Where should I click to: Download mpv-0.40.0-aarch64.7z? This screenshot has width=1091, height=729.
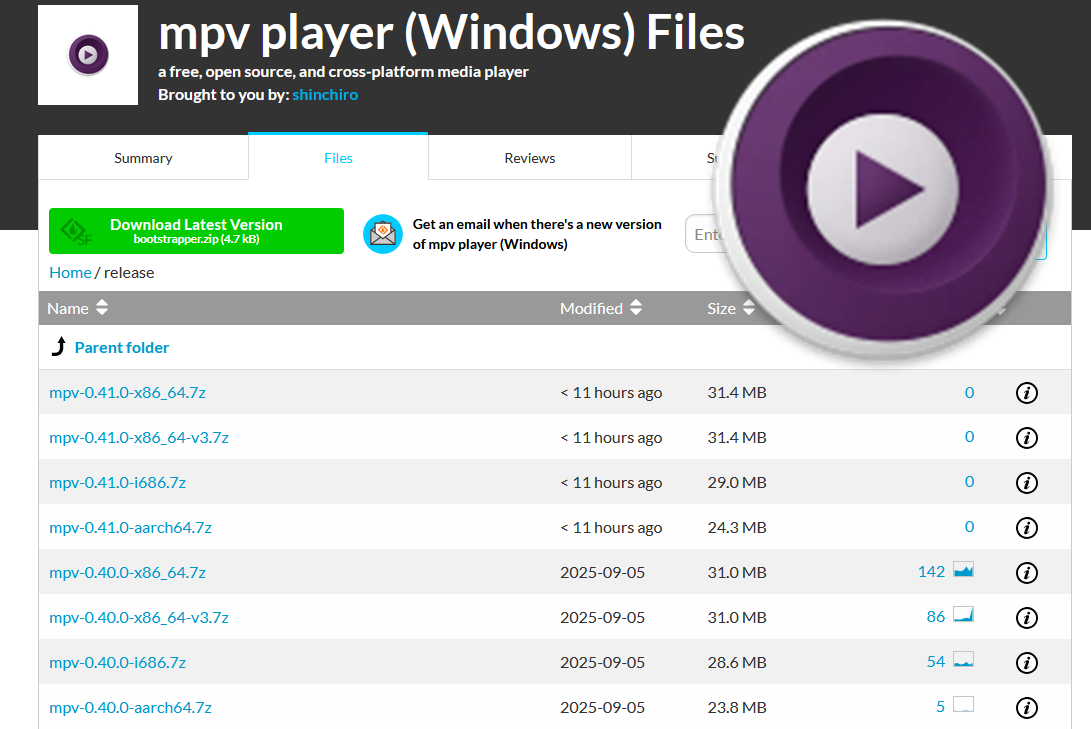pyautogui.click(x=130, y=707)
